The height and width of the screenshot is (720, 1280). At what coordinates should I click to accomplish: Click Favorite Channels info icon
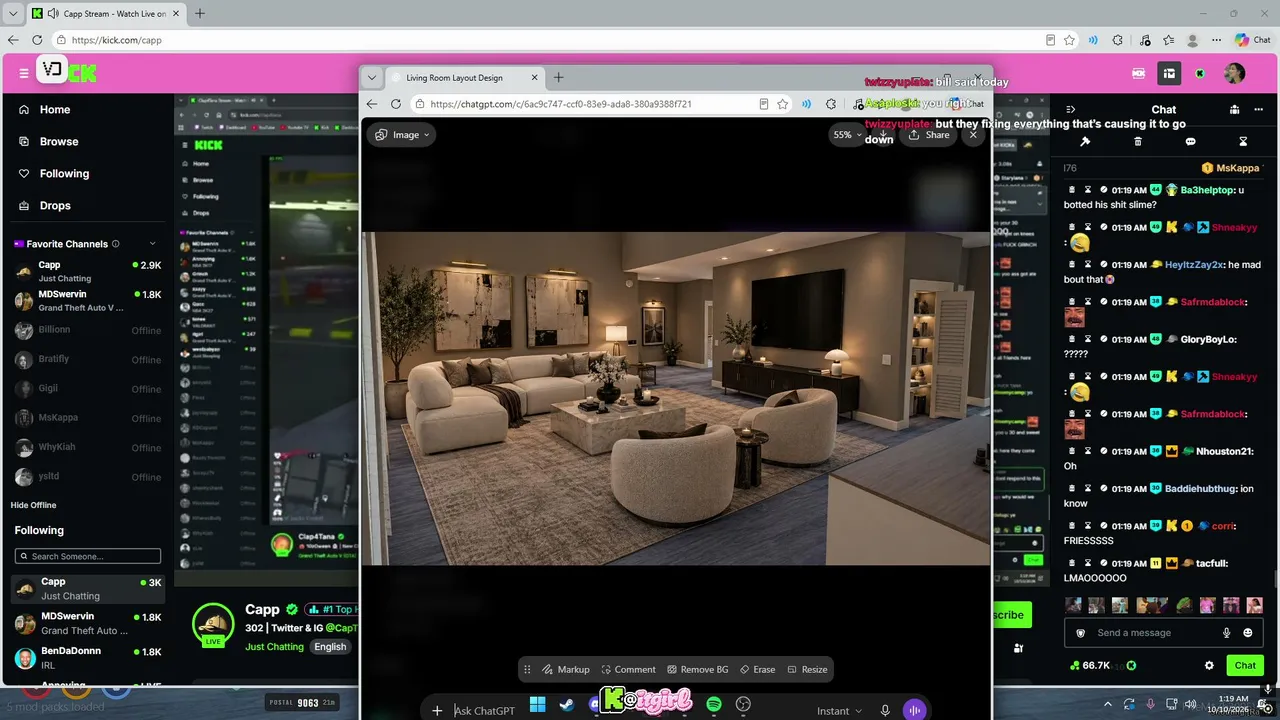[x=116, y=244]
